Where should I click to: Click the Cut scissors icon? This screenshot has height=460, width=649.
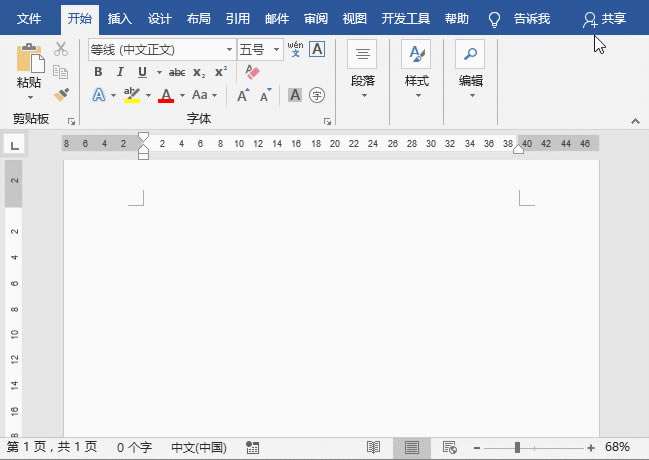point(61,49)
